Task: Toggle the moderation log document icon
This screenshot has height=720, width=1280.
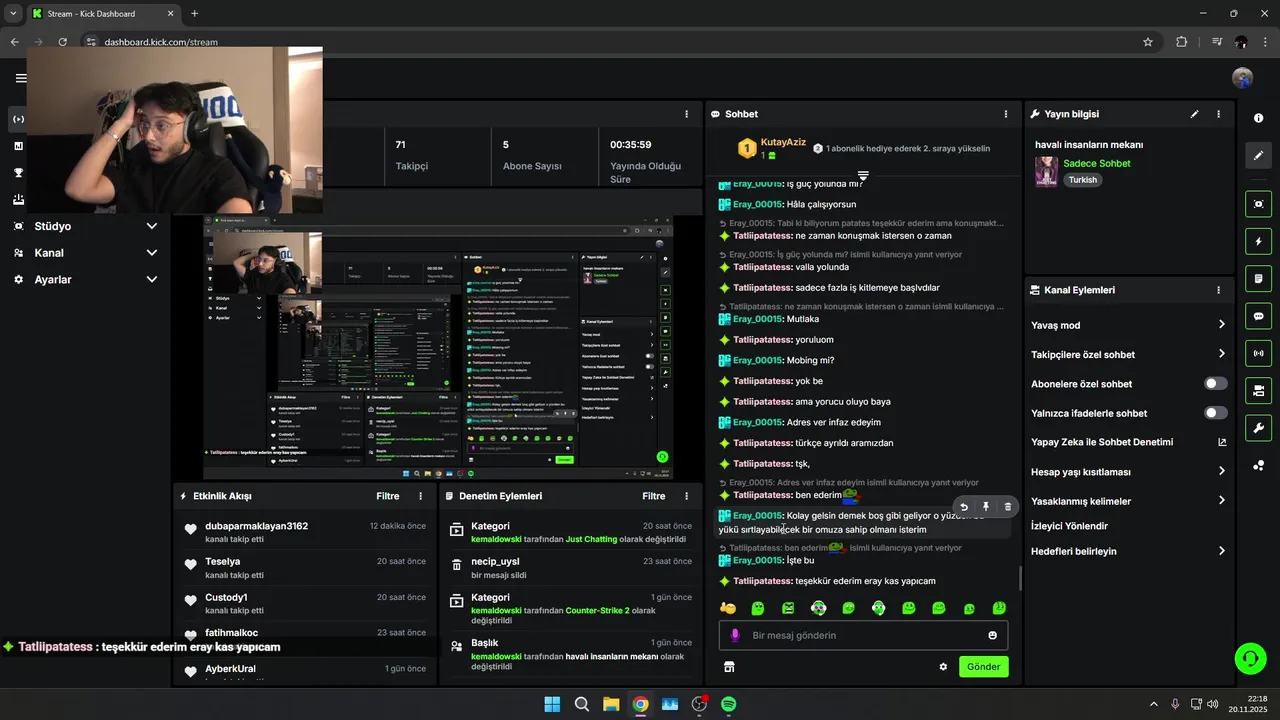Action: coord(1258,278)
